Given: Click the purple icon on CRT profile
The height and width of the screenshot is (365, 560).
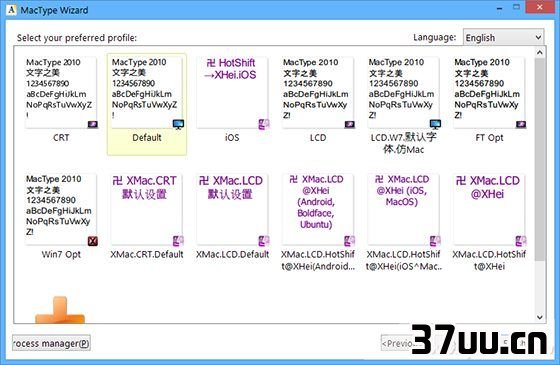Looking at the screenshot, I should 93,124.
